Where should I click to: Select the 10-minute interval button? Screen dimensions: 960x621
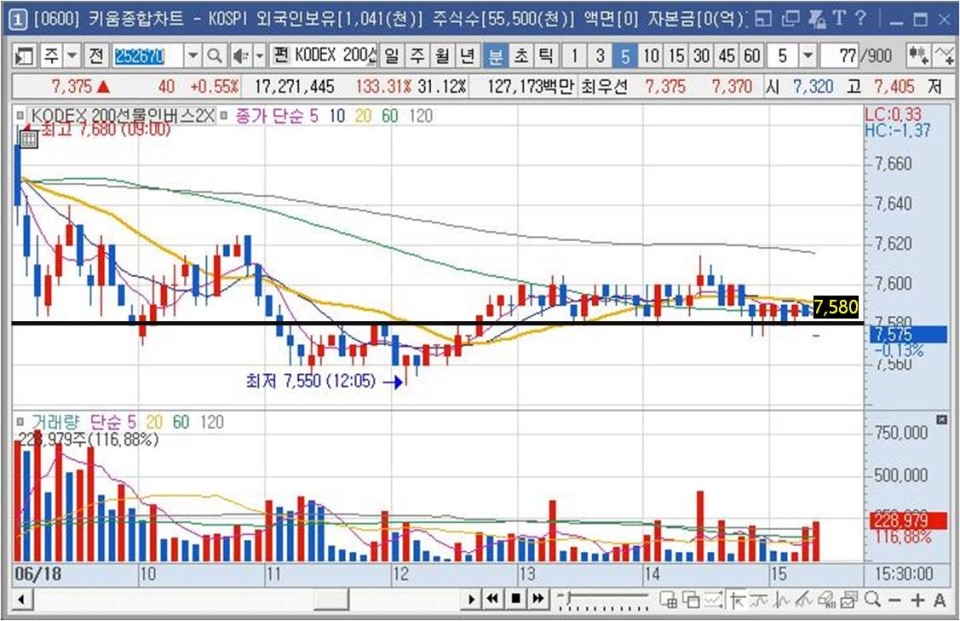click(651, 55)
